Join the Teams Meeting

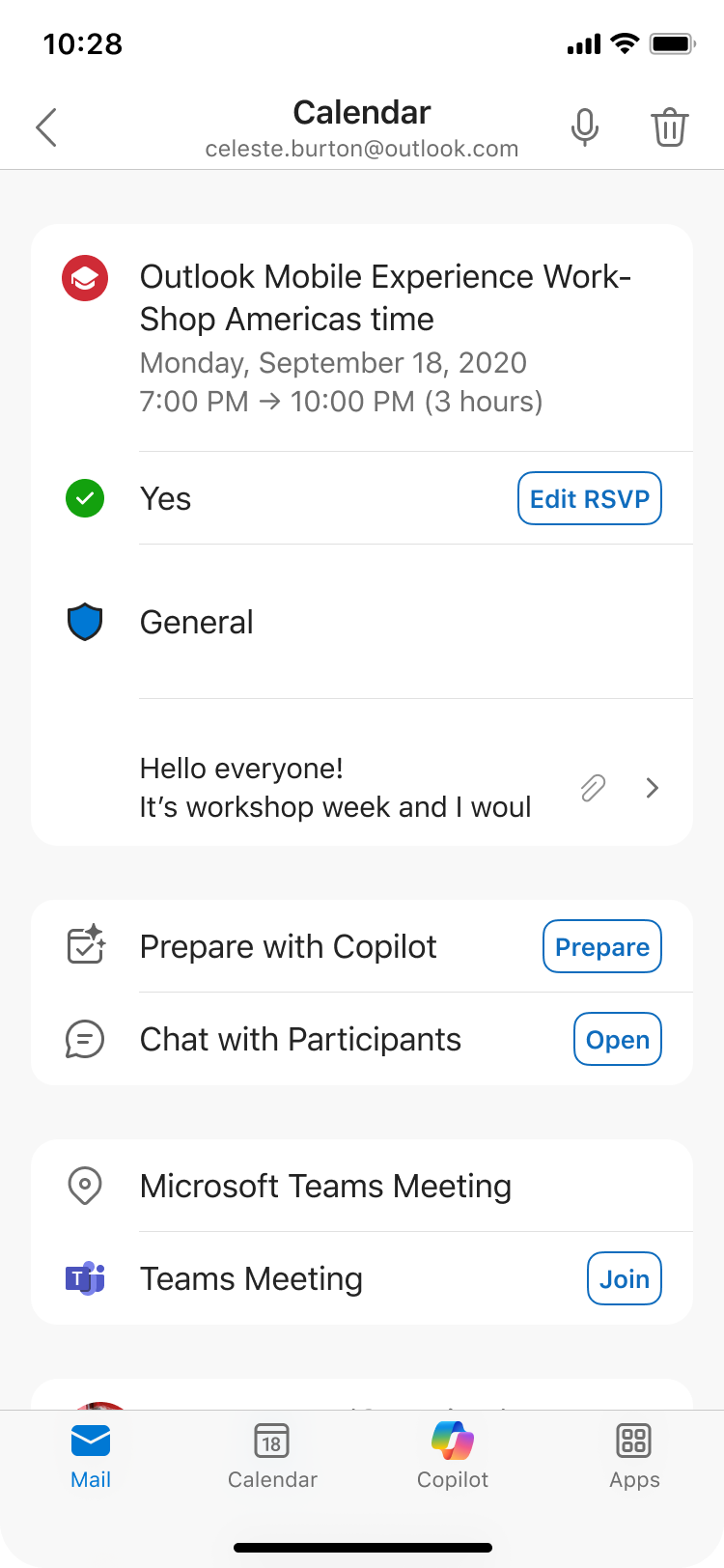tap(625, 1278)
